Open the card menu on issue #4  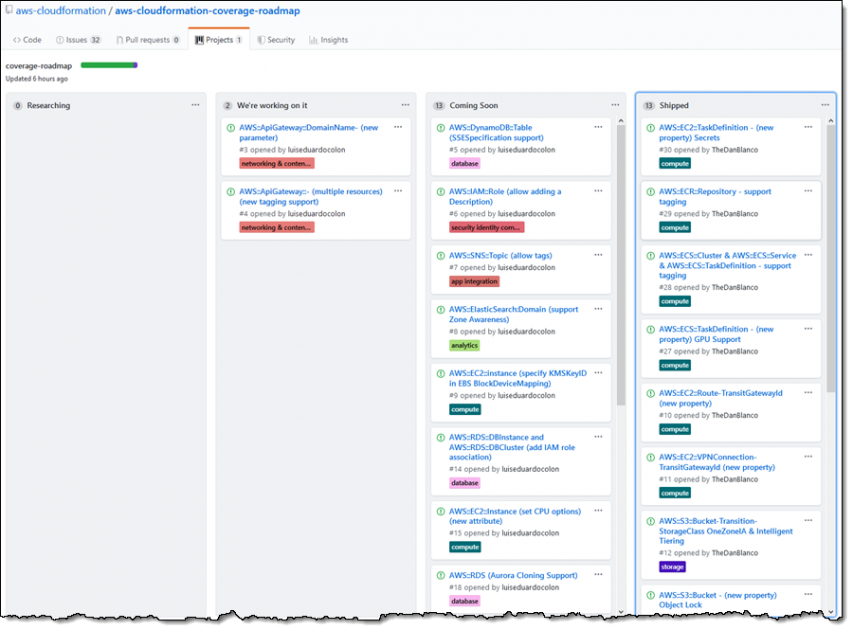398,190
